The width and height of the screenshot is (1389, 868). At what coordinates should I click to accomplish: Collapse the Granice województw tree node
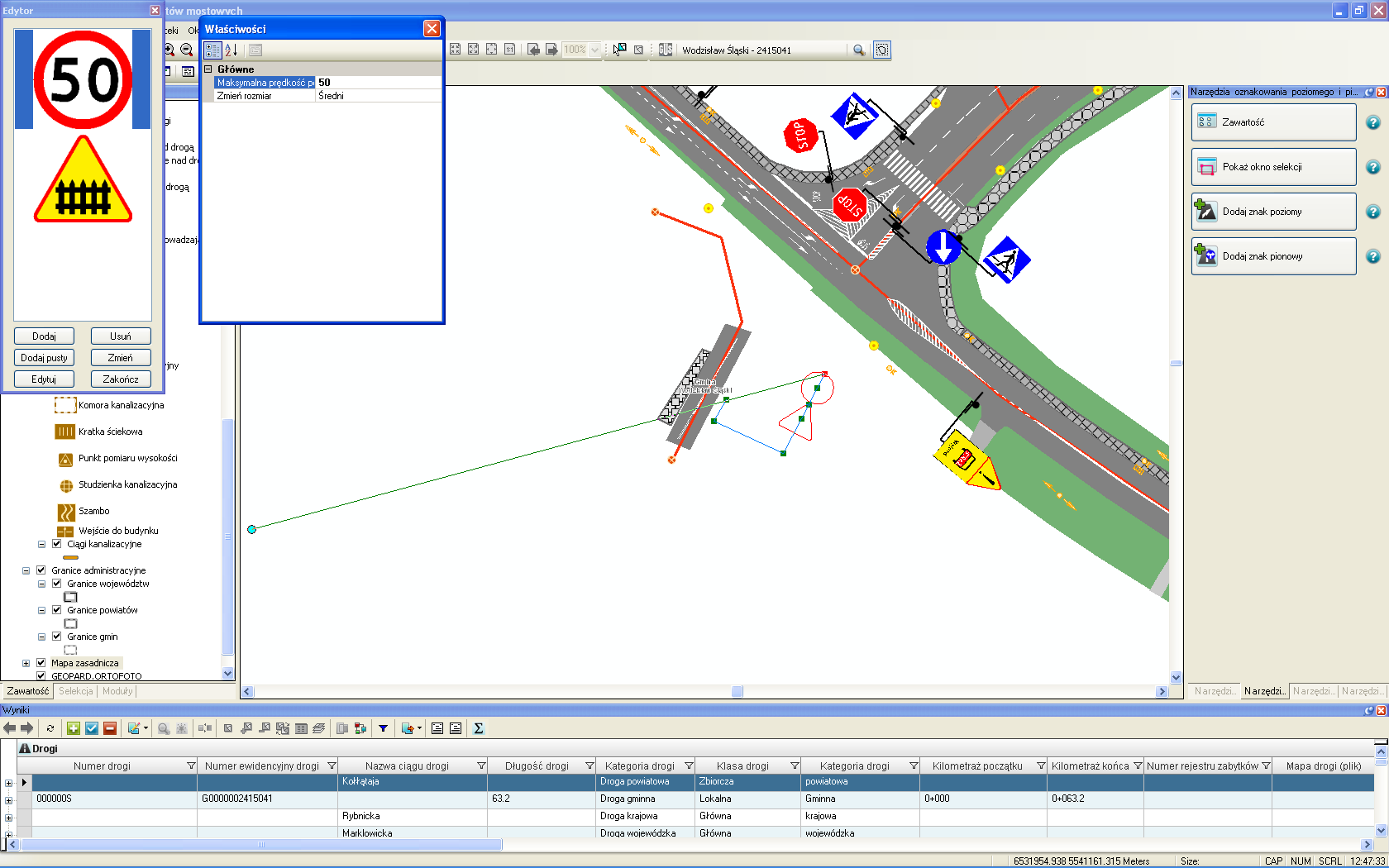point(41,584)
